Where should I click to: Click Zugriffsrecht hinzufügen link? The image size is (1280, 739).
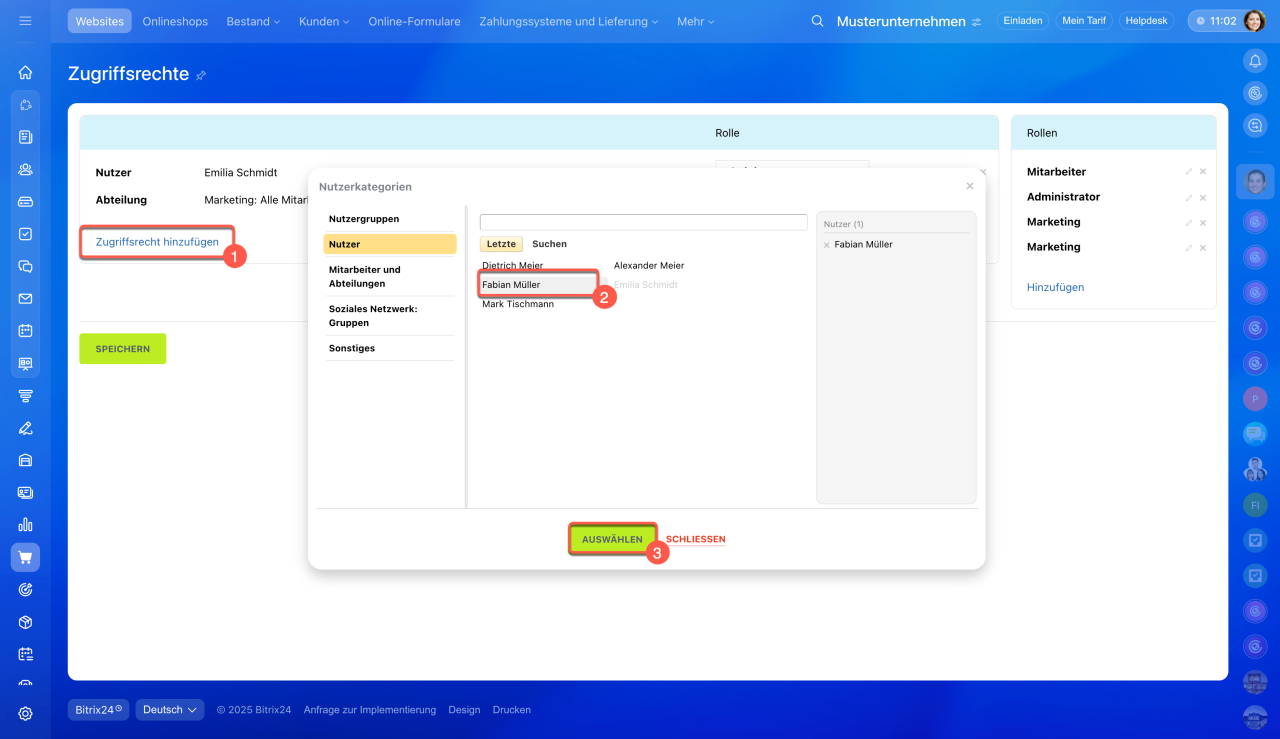pyautogui.click(x=157, y=242)
